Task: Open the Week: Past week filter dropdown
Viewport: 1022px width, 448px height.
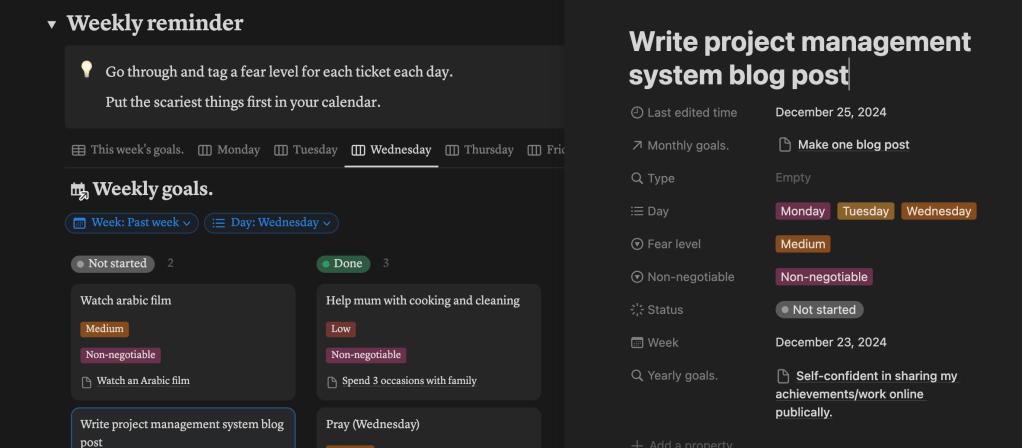Action: tap(132, 223)
